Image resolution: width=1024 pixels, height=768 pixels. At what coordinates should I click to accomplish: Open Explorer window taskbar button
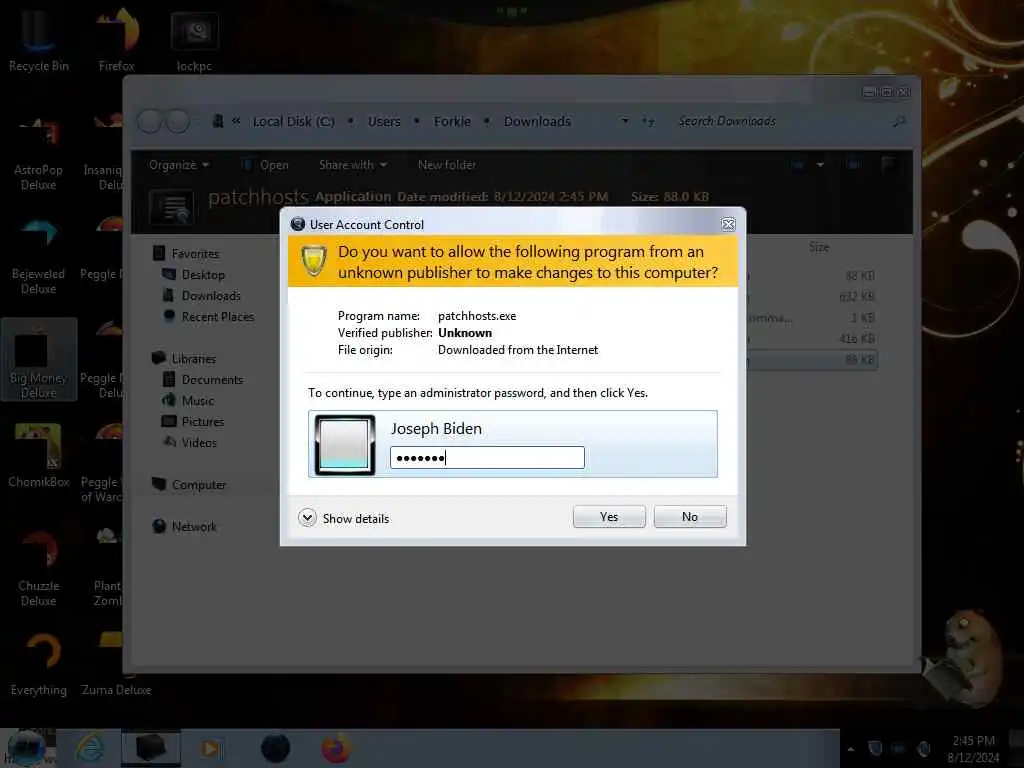click(151, 748)
